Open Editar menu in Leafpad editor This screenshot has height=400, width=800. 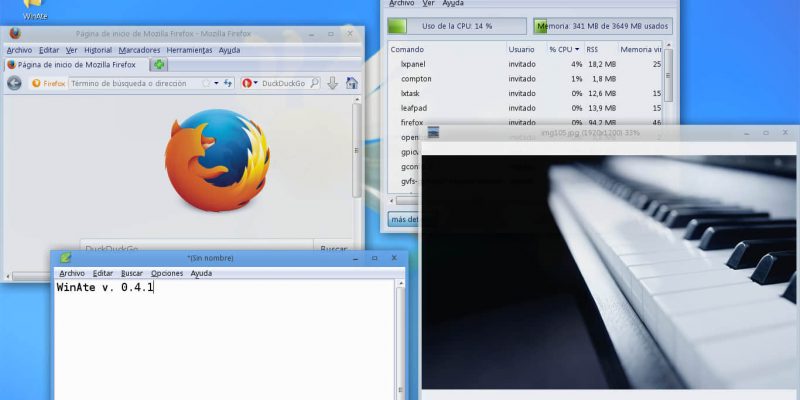coord(103,273)
